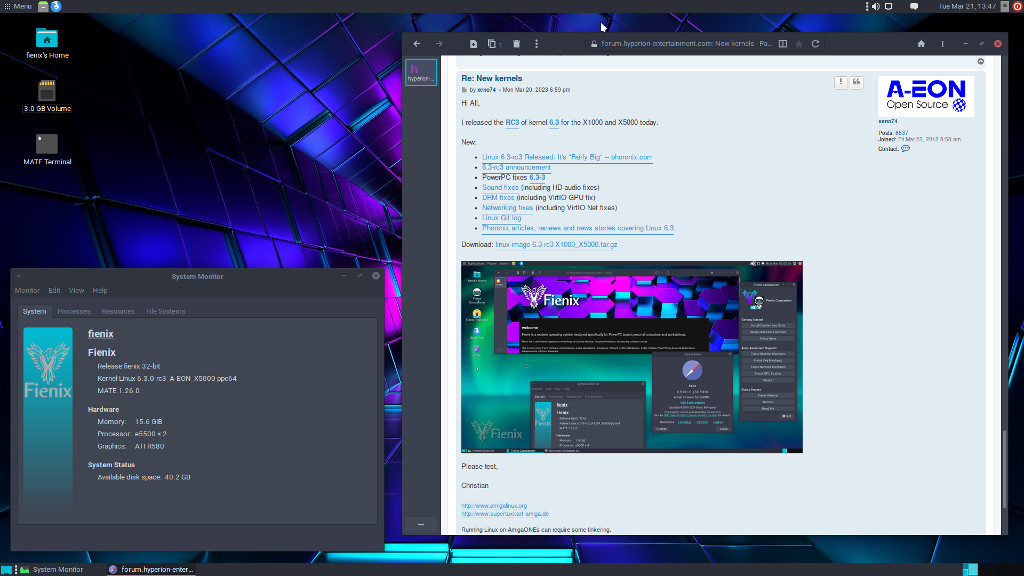Viewport: 1024px width, 576px height.
Task: Open the Edit menu in System Monitor
Action: (x=54, y=291)
